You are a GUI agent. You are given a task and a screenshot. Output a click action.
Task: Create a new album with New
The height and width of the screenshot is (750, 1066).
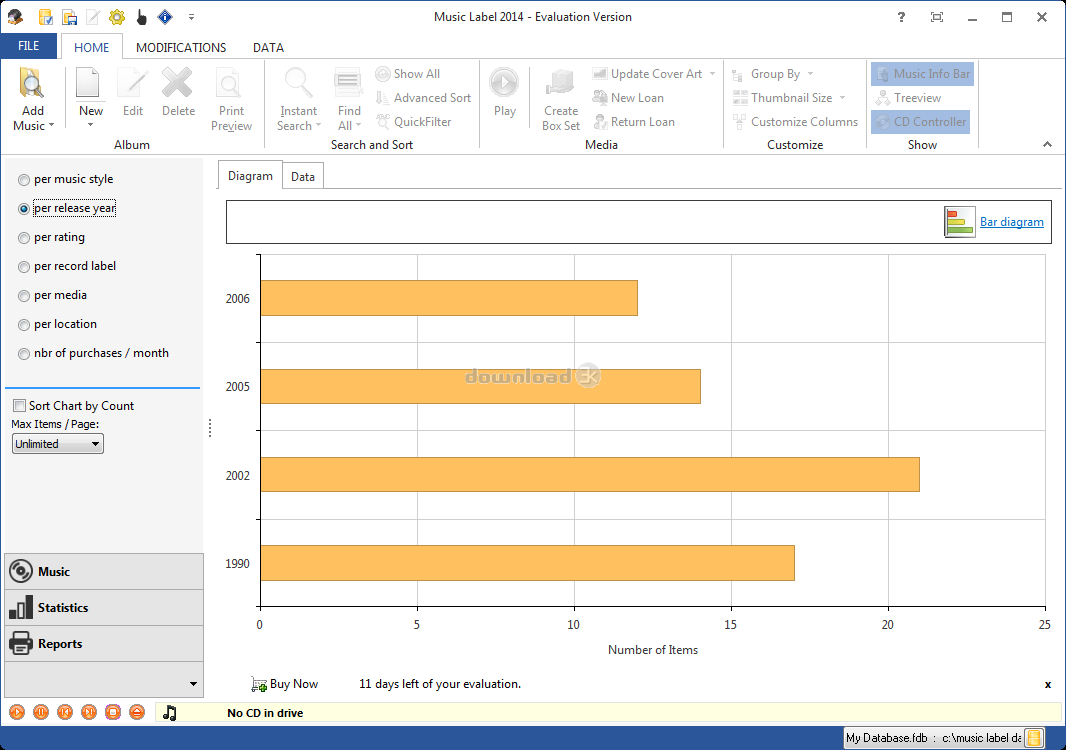click(90, 98)
